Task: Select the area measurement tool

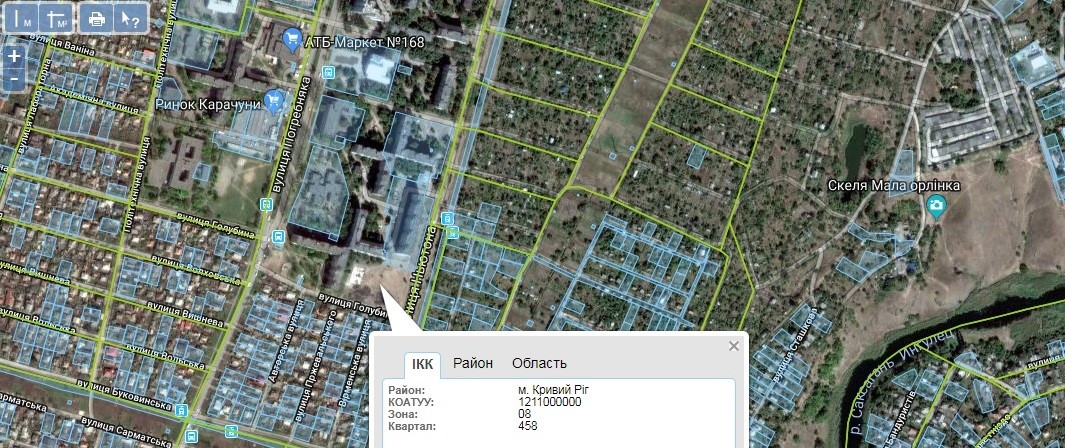Action: (x=60, y=18)
